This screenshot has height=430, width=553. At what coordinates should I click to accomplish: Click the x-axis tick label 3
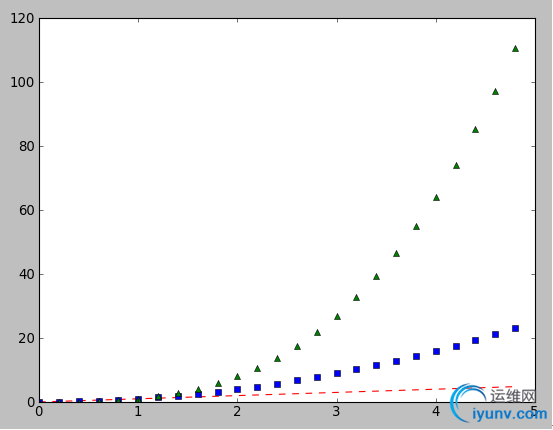tap(337, 412)
